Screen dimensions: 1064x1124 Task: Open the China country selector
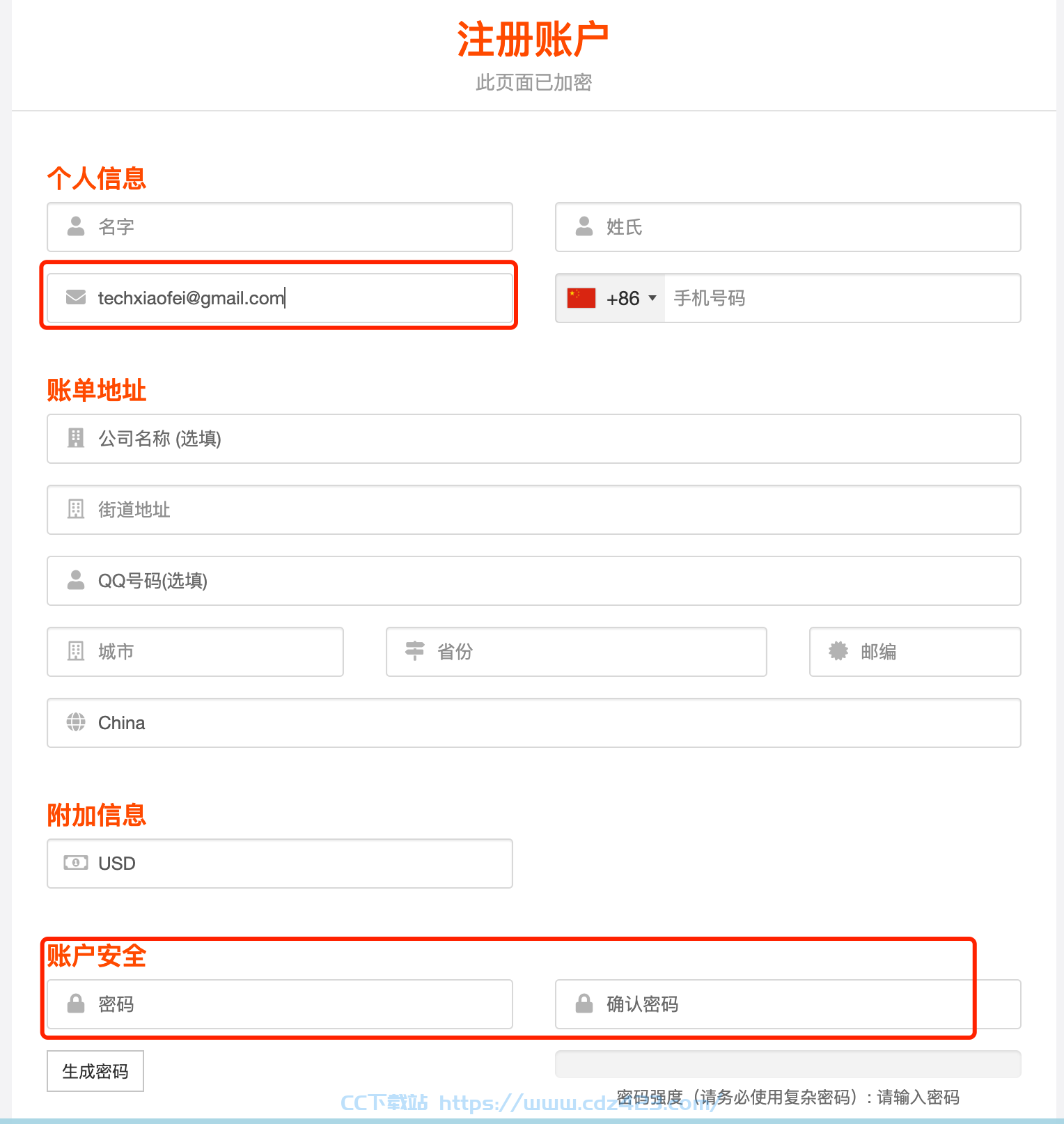(534, 723)
